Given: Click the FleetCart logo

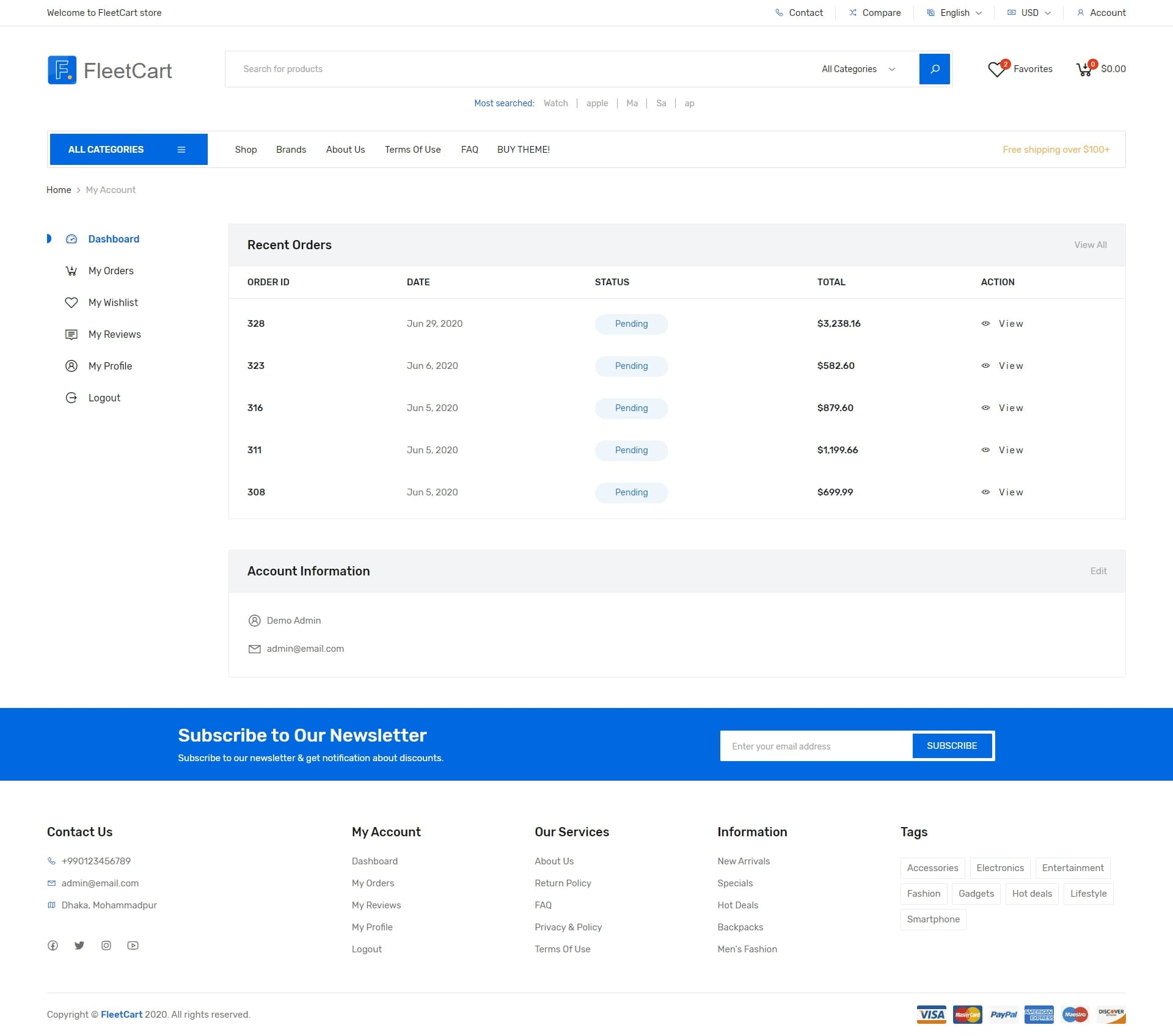Looking at the screenshot, I should [110, 70].
